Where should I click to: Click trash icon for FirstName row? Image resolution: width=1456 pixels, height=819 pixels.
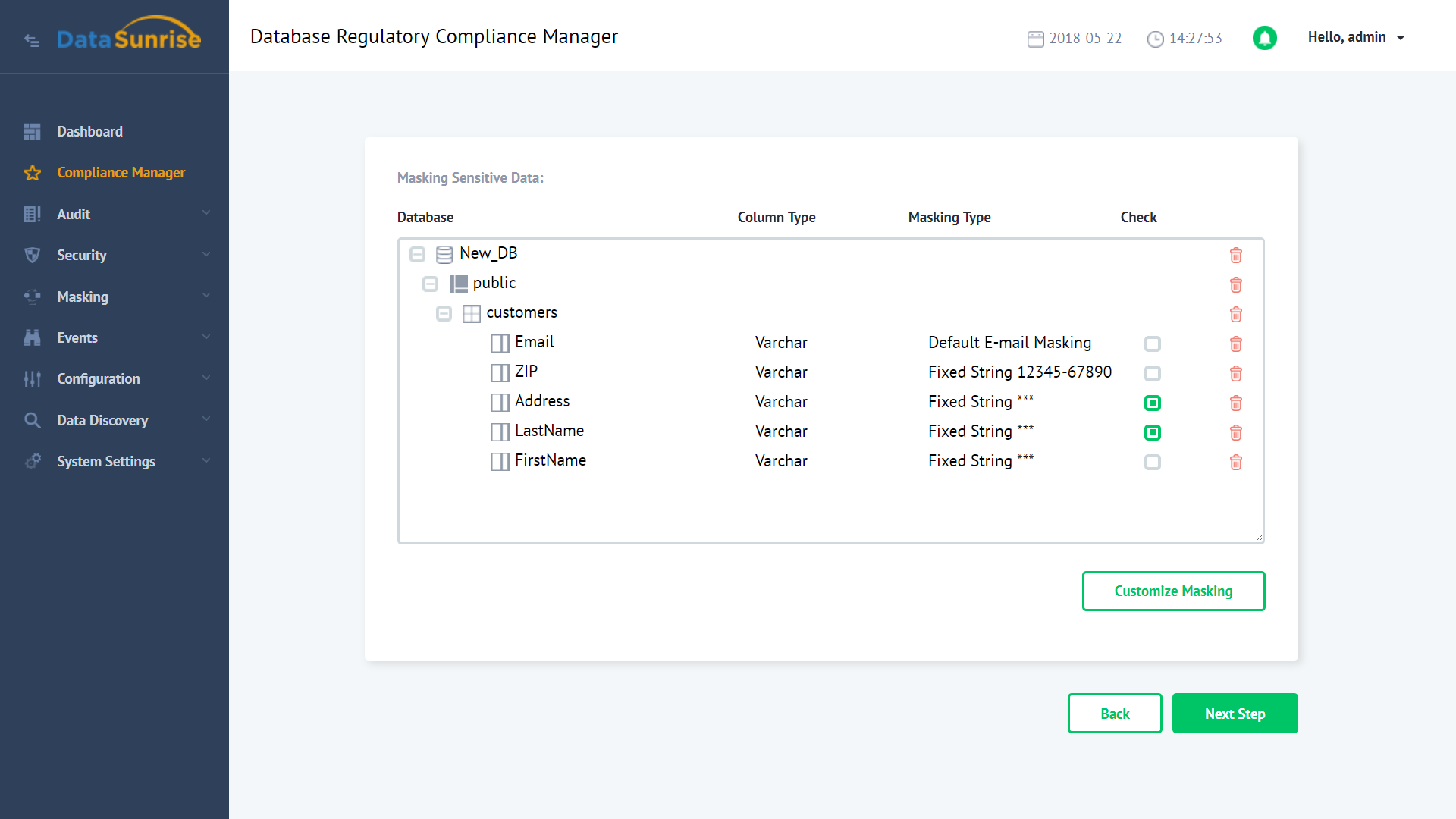pos(1235,463)
